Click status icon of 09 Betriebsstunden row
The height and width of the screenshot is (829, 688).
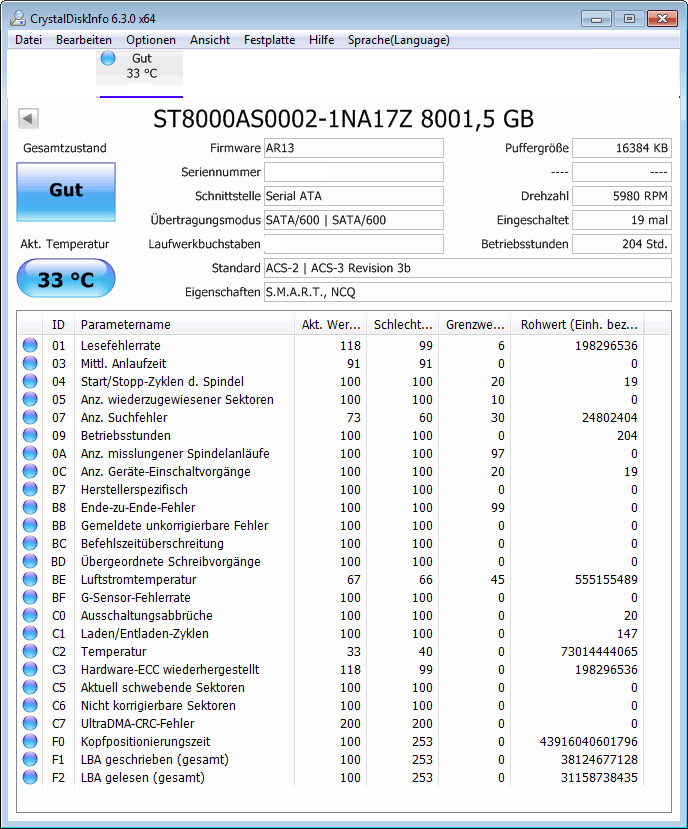click(30, 435)
